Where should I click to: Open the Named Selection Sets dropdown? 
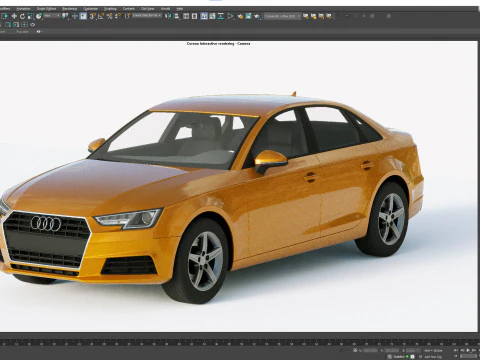pyautogui.click(x=147, y=16)
